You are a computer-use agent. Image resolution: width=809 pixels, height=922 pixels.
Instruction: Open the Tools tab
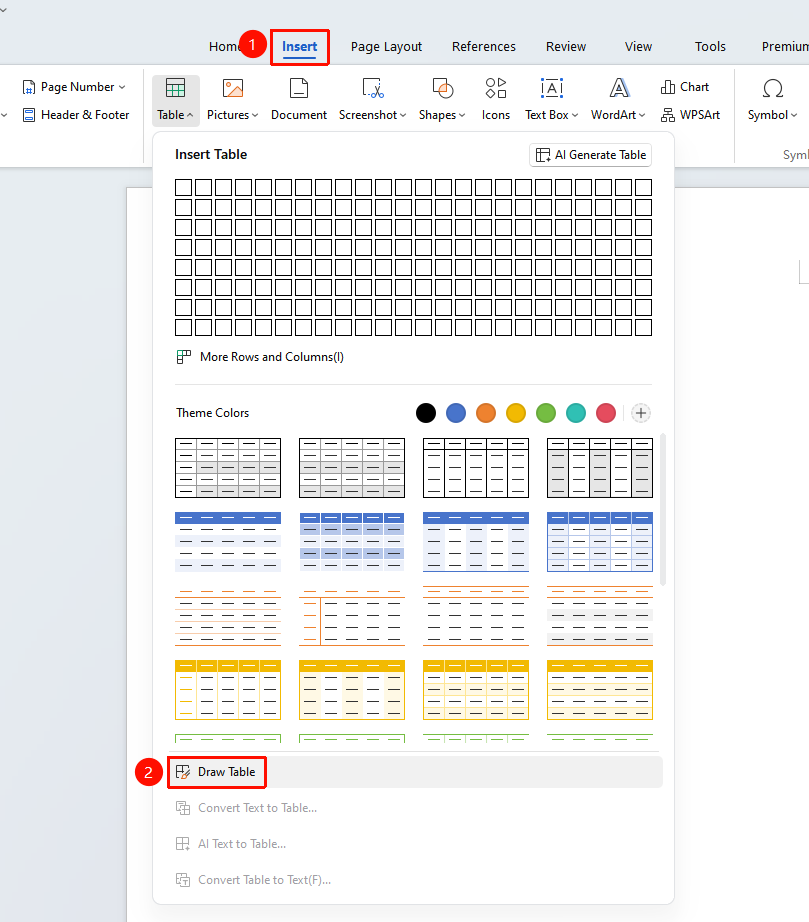point(710,46)
